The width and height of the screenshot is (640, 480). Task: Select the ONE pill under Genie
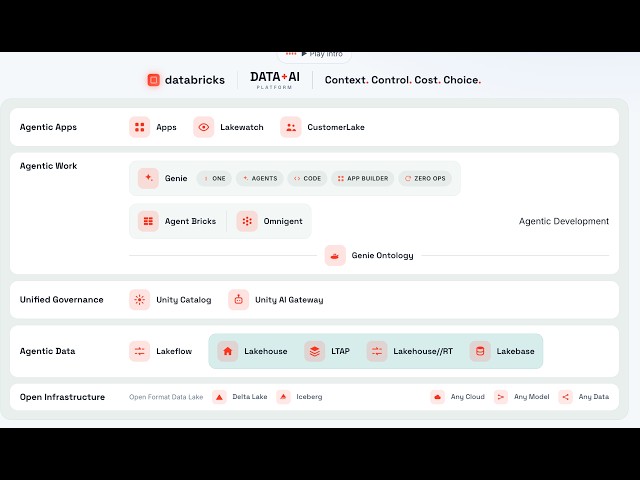[214, 178]
